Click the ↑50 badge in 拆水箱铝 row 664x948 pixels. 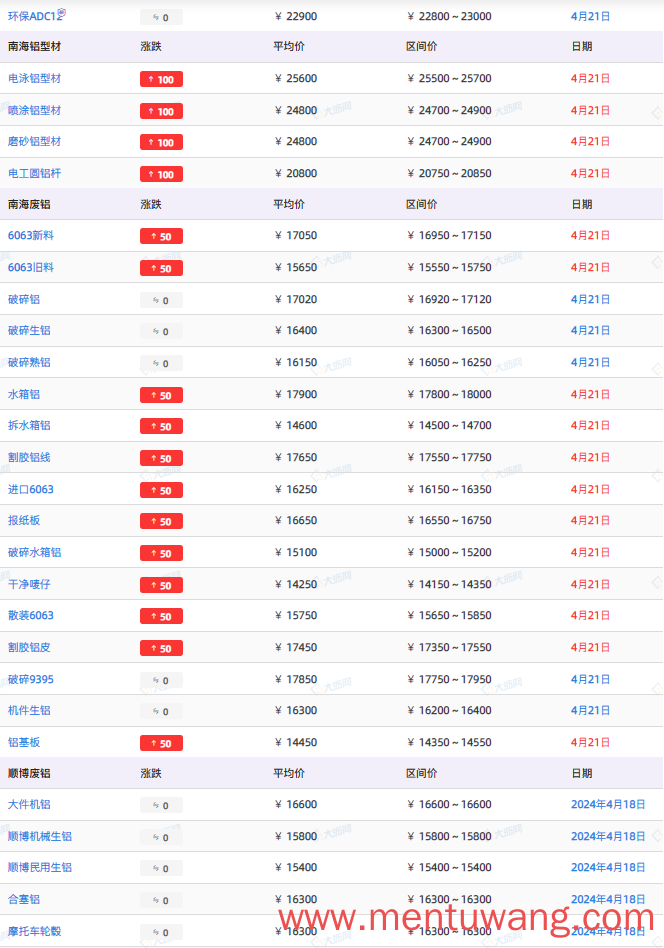161,426
